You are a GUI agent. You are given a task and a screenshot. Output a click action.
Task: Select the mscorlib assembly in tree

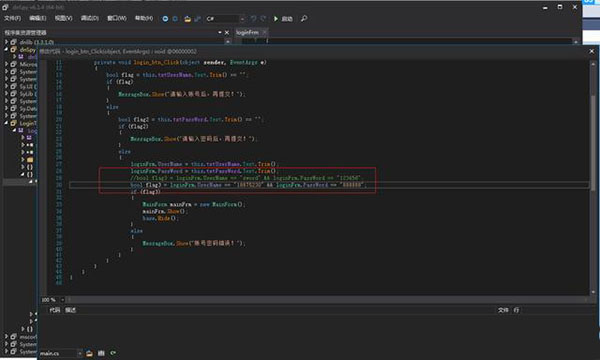tap(28, 337)
